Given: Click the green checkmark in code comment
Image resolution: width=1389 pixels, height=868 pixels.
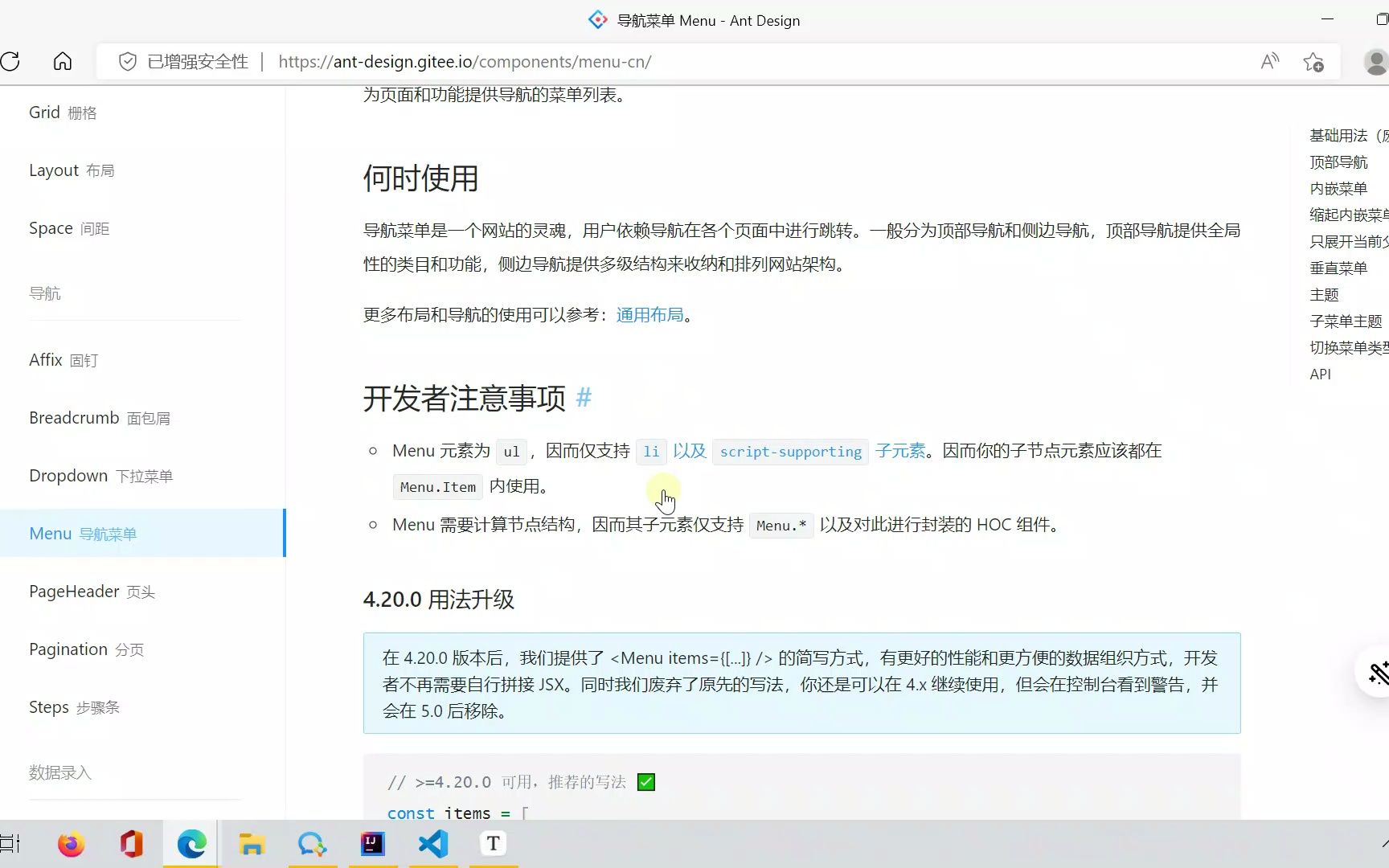Looking at the screenshot, I should point(645,782).
